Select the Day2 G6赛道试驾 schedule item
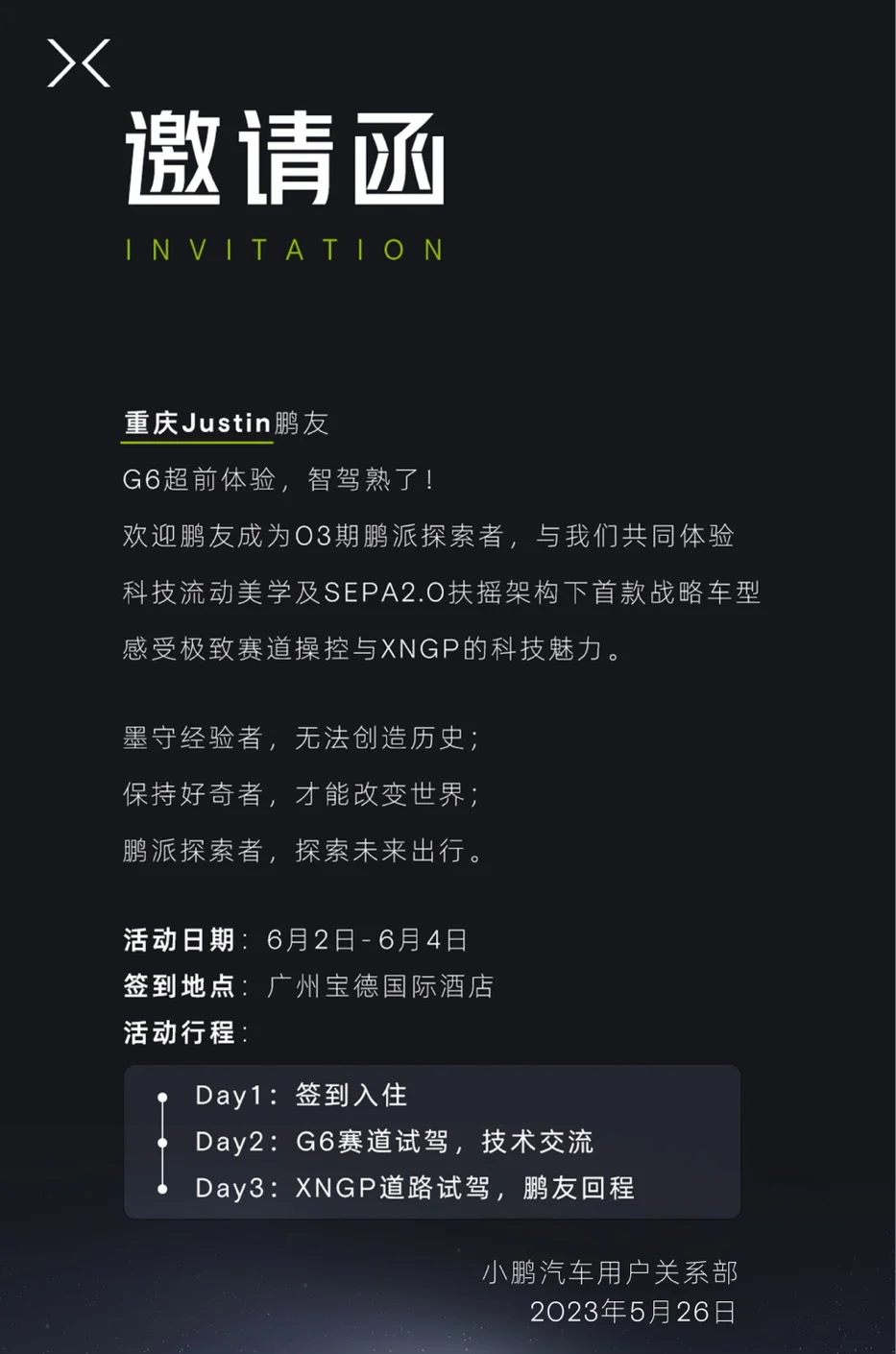The height and width of the screenshot is (1354, 896). click(x=395, y=1142)
